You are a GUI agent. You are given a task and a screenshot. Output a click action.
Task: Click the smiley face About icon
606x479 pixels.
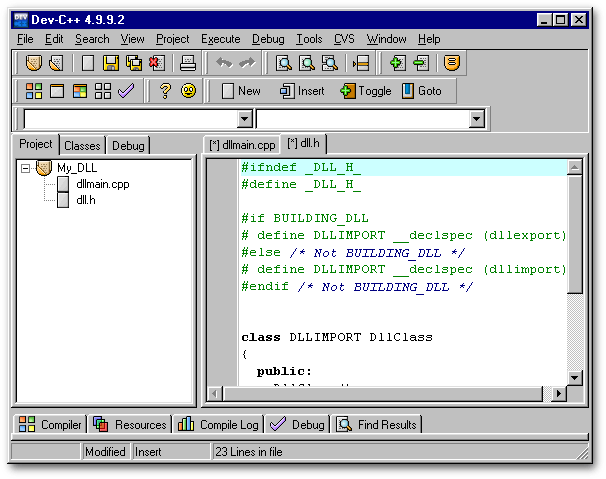click(x=188, y=91)
